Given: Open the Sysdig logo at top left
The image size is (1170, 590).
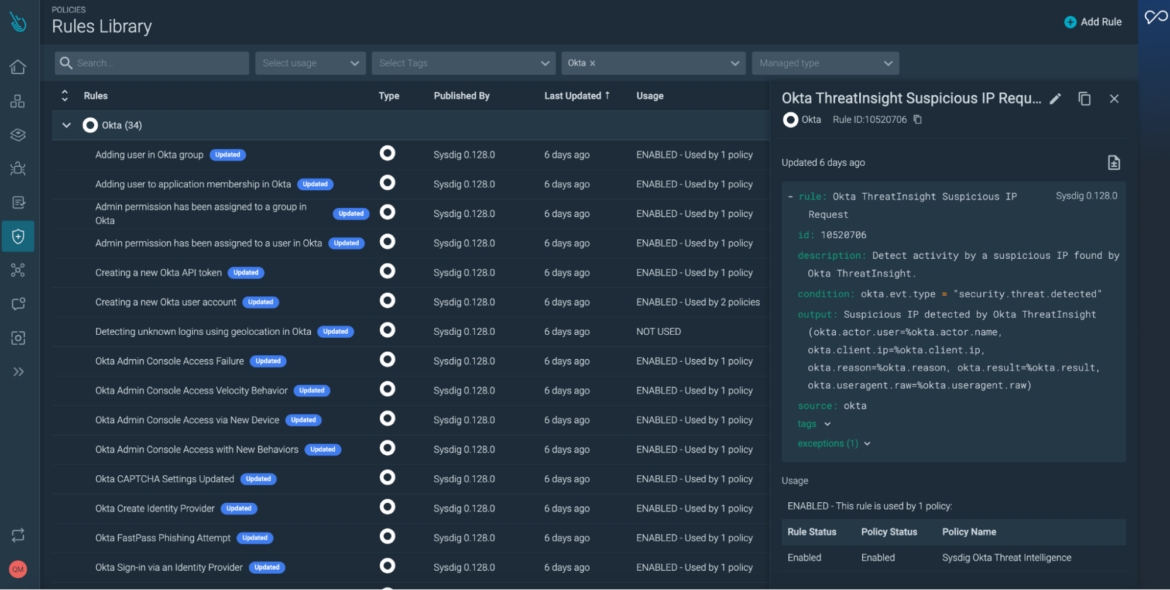Looking at the screenshot, I should (17, 20).
